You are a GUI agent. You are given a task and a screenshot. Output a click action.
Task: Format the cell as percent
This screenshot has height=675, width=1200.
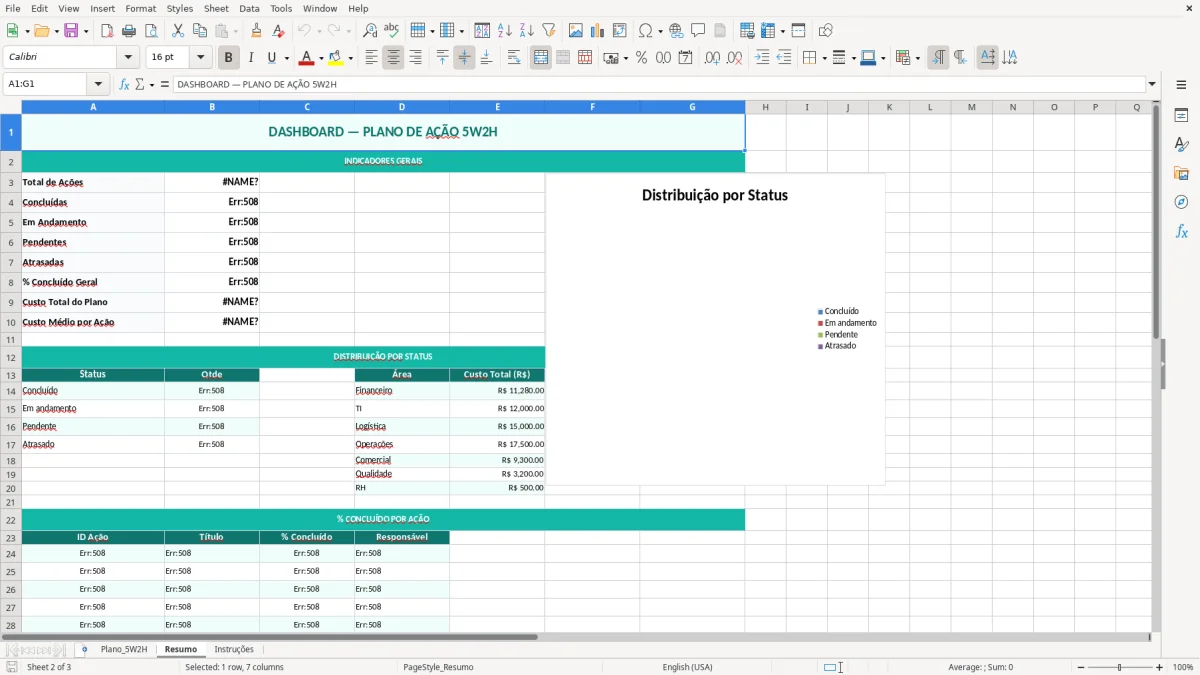[641, 58]
